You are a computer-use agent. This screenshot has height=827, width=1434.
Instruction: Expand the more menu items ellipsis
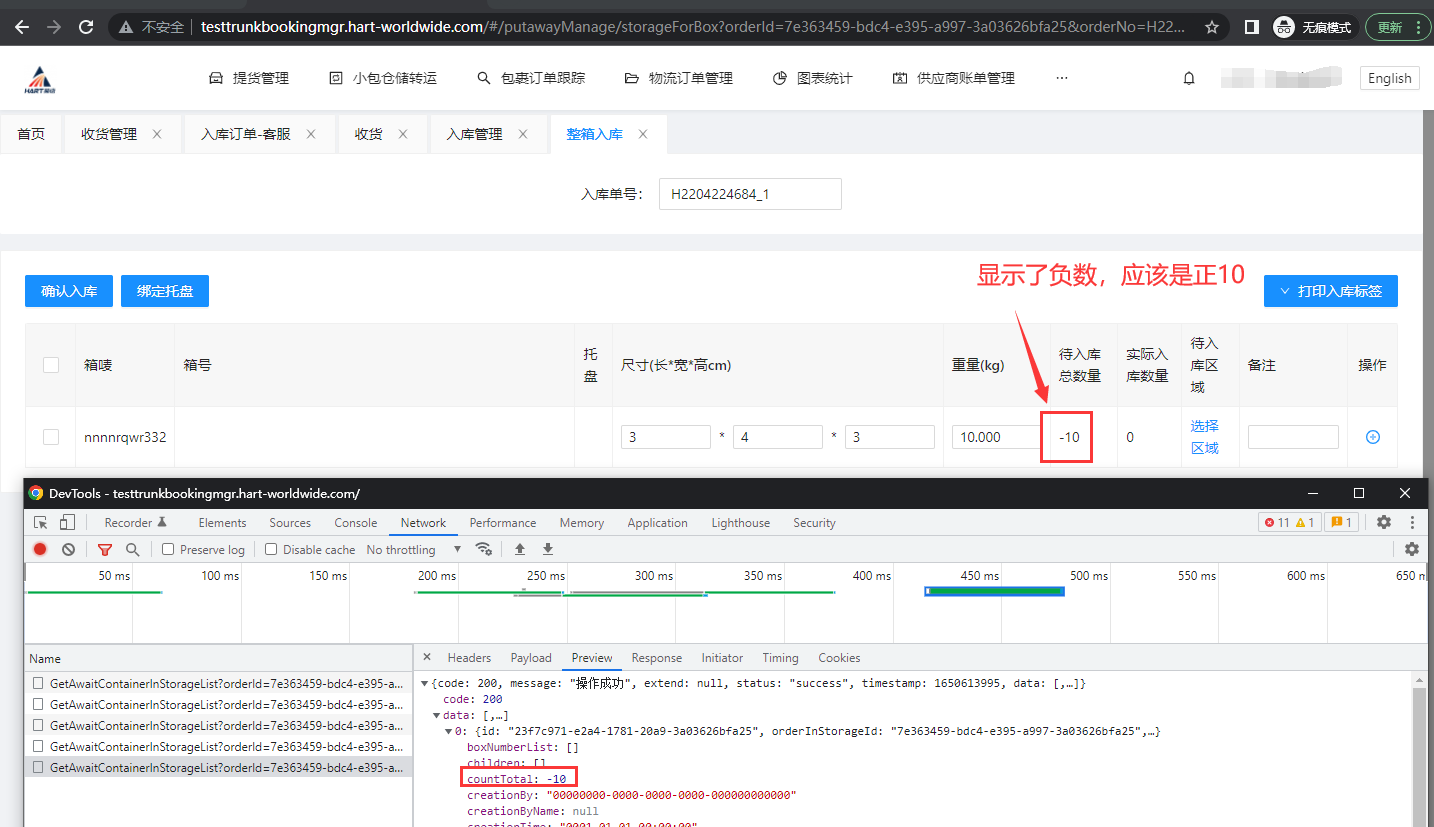(1062, 78)
